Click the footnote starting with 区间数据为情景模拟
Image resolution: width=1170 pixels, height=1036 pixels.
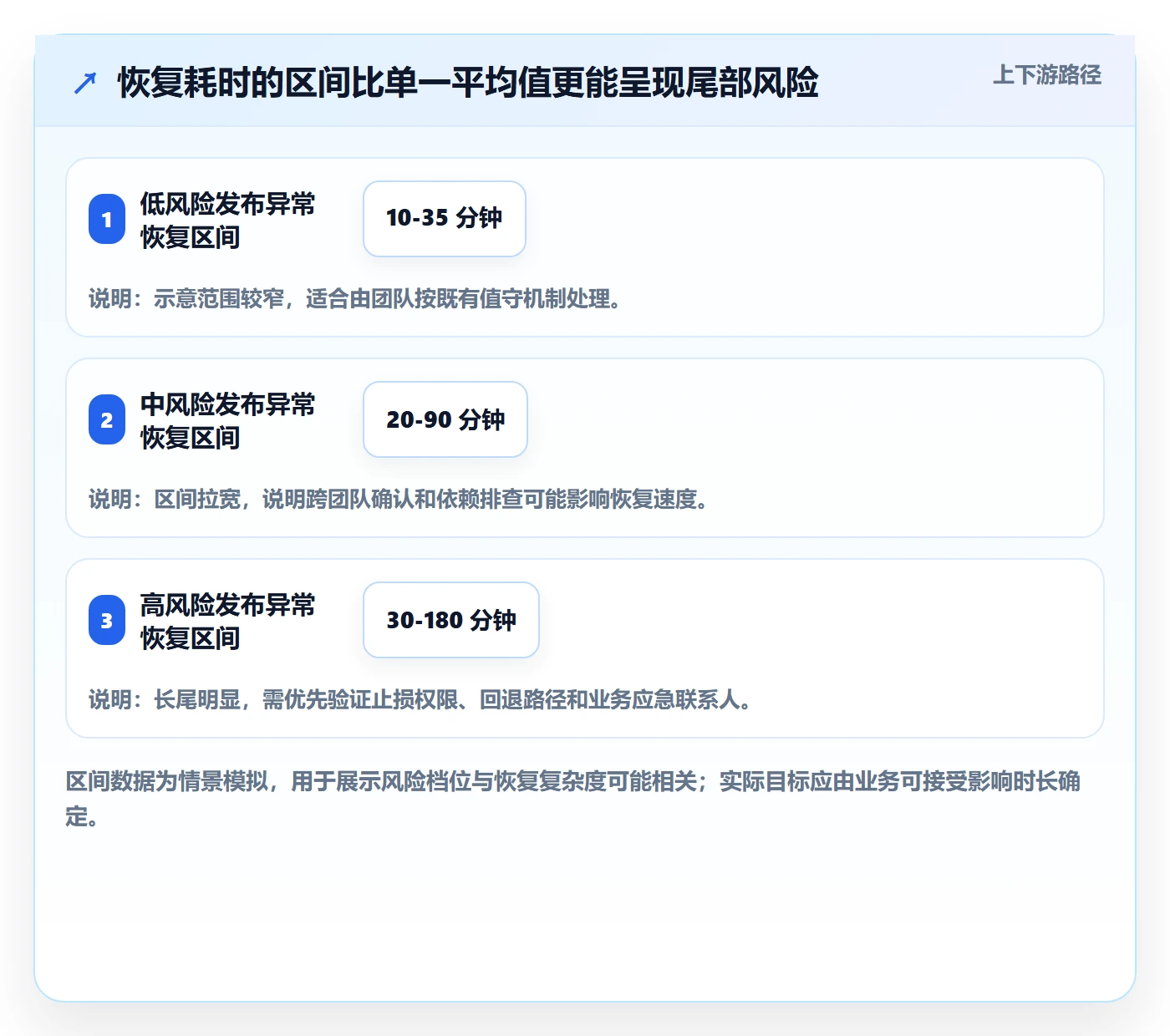point(573,799)
